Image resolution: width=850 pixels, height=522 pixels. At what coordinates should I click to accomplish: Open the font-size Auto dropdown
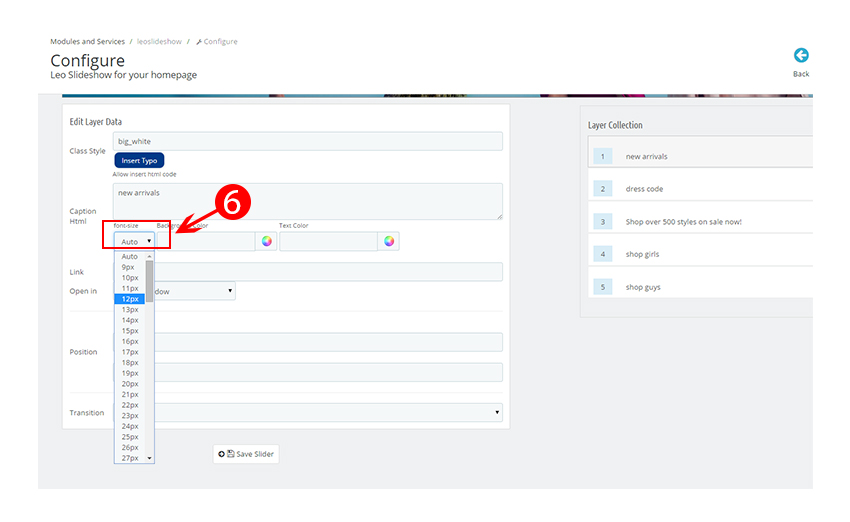(x=134, y=241)
